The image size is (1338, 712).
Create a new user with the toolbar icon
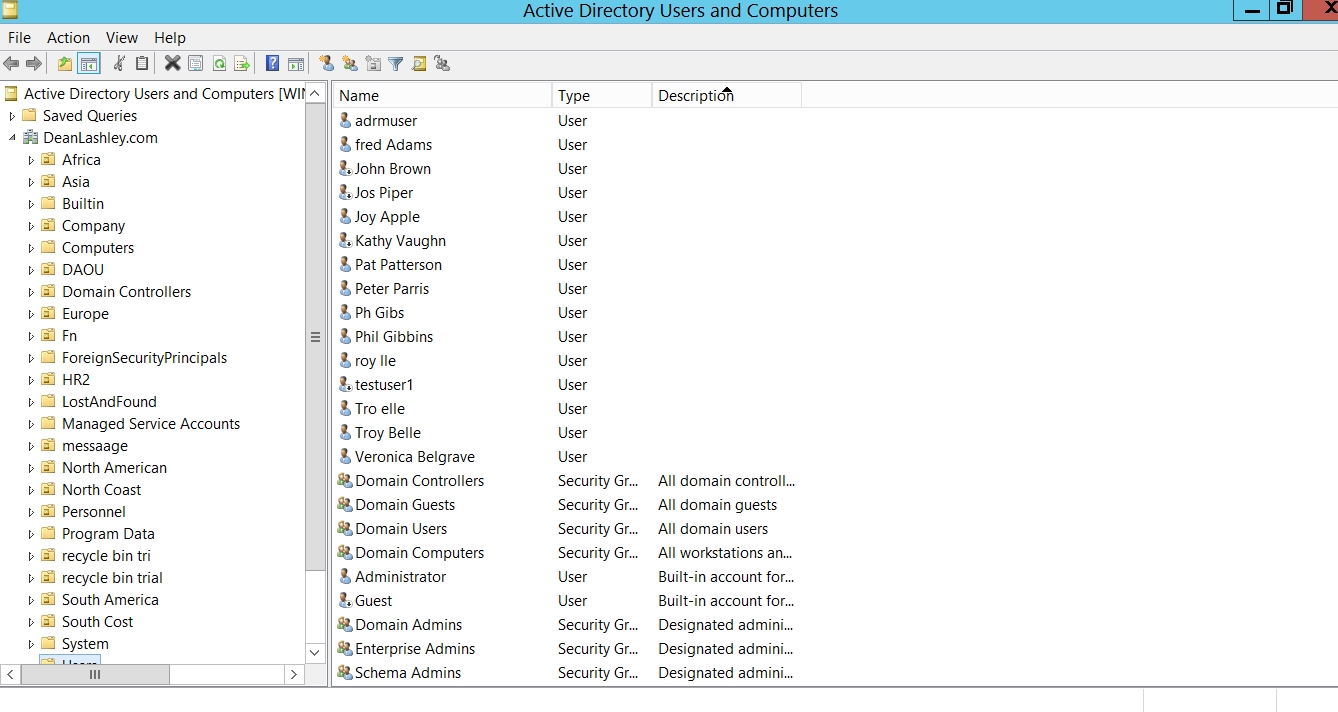326,64
